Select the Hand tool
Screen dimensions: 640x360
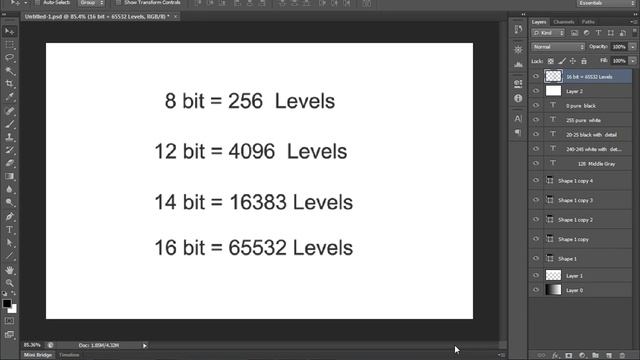(9, 270)
